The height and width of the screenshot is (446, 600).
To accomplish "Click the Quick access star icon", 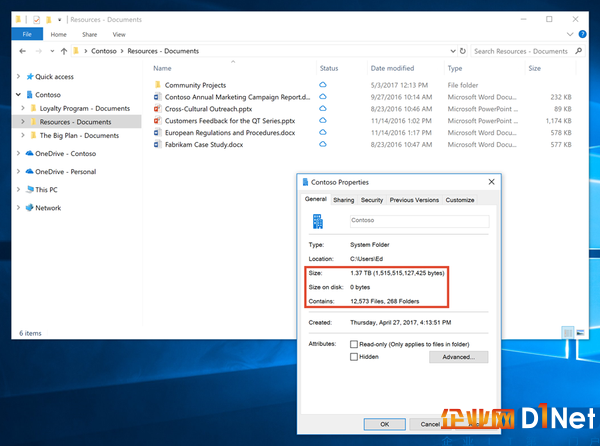I will [29, 77].
